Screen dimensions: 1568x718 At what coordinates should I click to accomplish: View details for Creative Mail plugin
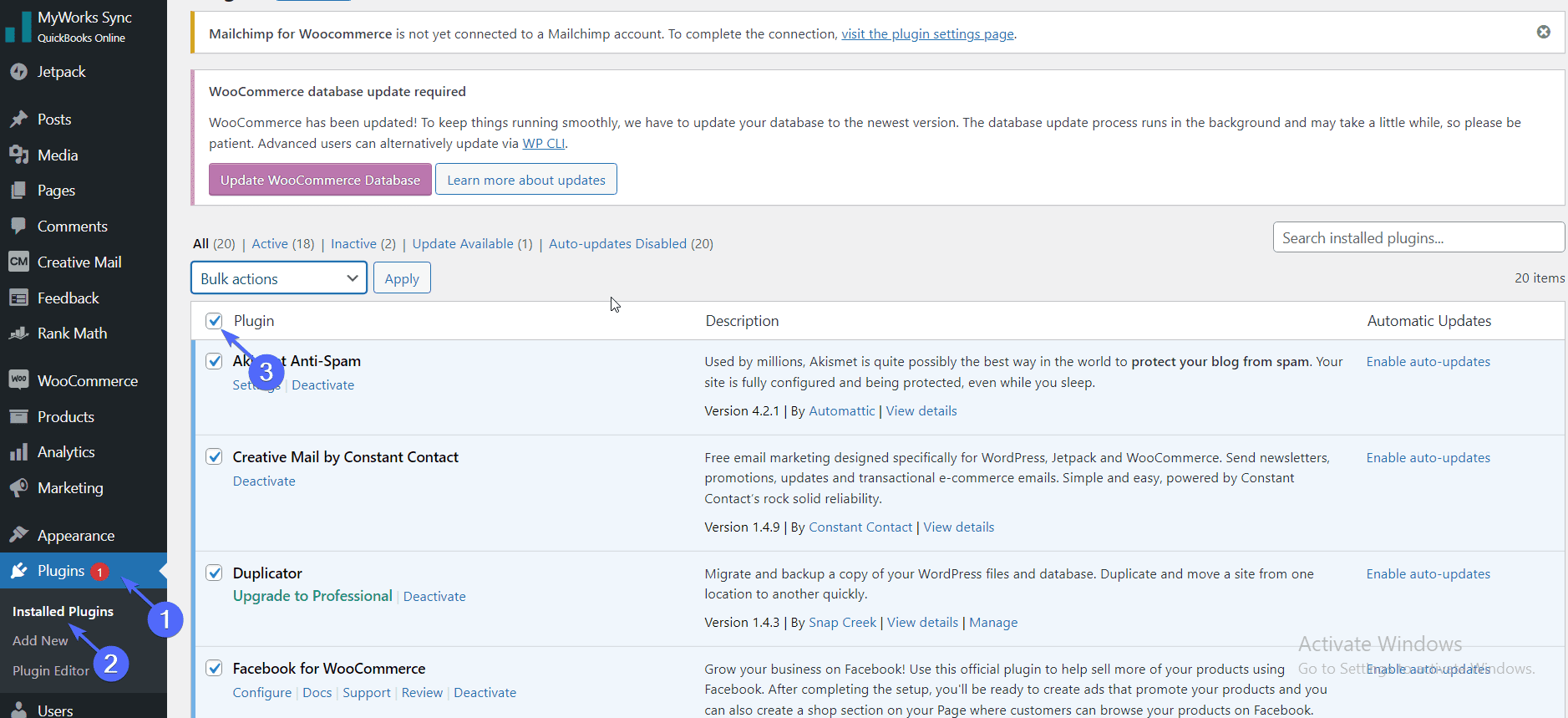pos(959,527)
